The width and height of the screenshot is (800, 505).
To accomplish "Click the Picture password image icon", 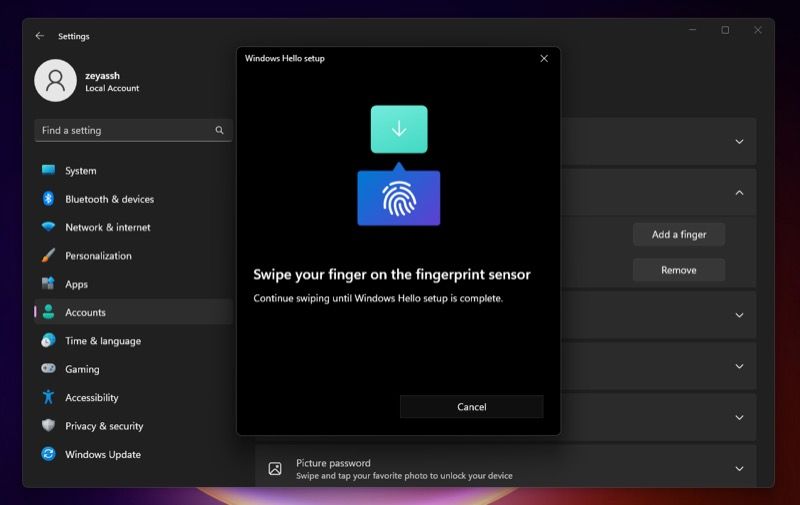I will click(x=275, y=469).
